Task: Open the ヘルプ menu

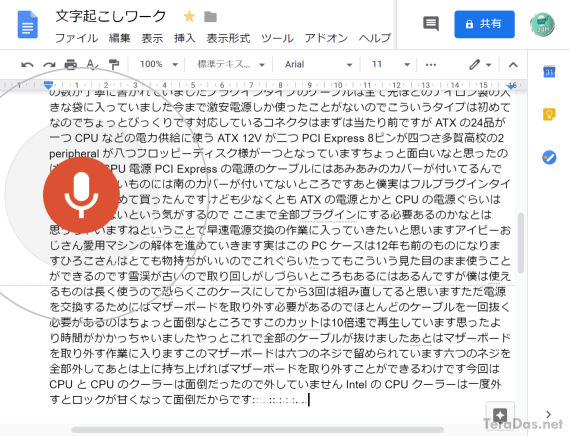Action: click(x=375, y=38)
